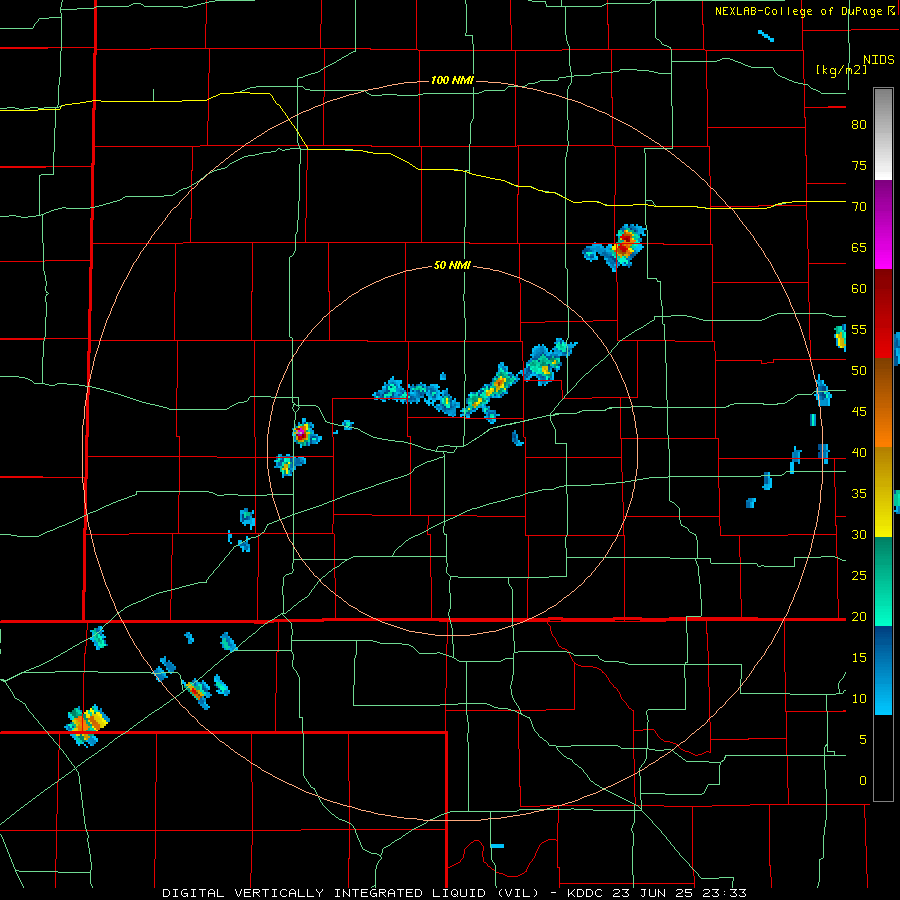This screenshot has height=900, width=900.
Task: Click the 75 value on color scale
Action: tap(859, 166)
